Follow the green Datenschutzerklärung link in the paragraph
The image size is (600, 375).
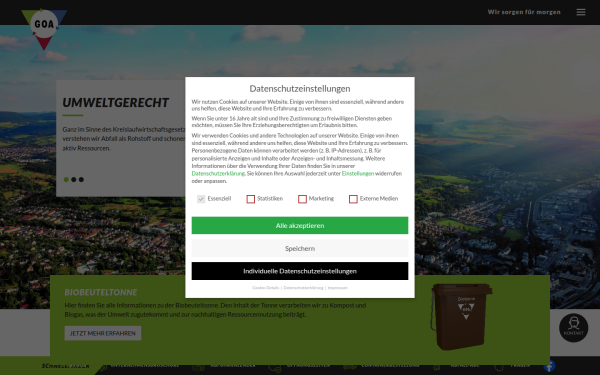click(x=218, y=173)
